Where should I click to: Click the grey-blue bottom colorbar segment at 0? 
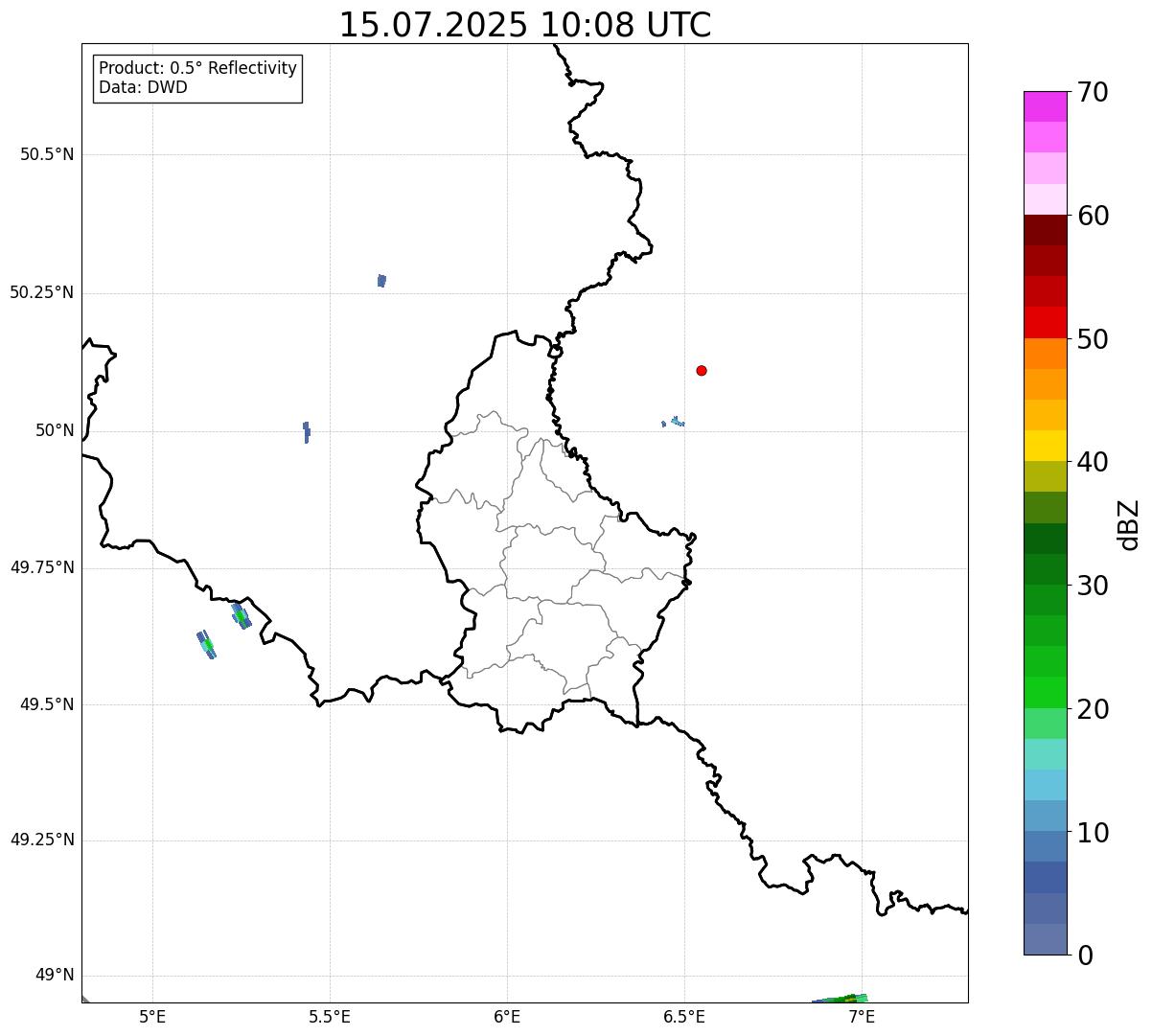[1045, 939]
